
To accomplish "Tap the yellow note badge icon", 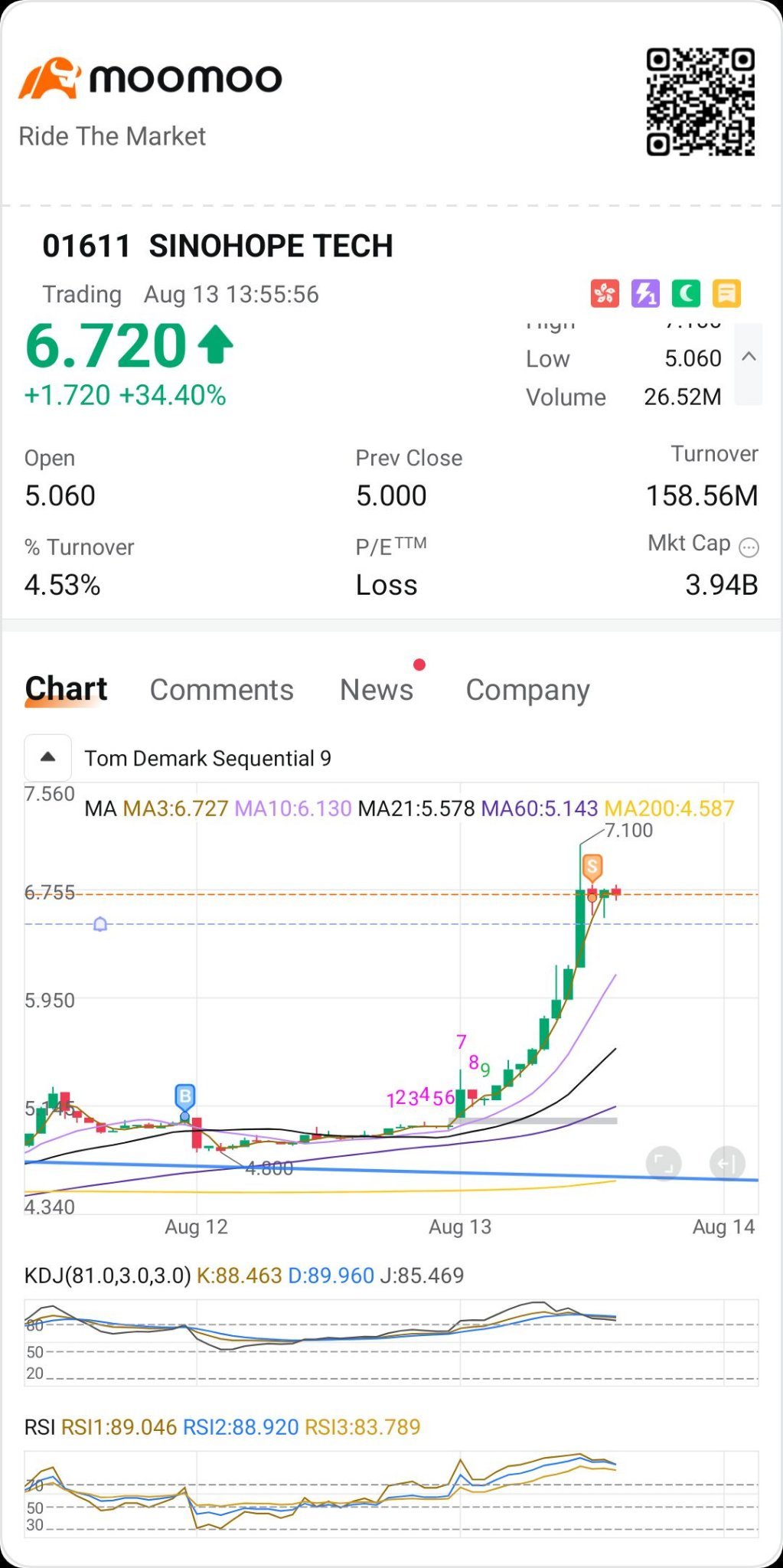I will [x=726, y=293].
